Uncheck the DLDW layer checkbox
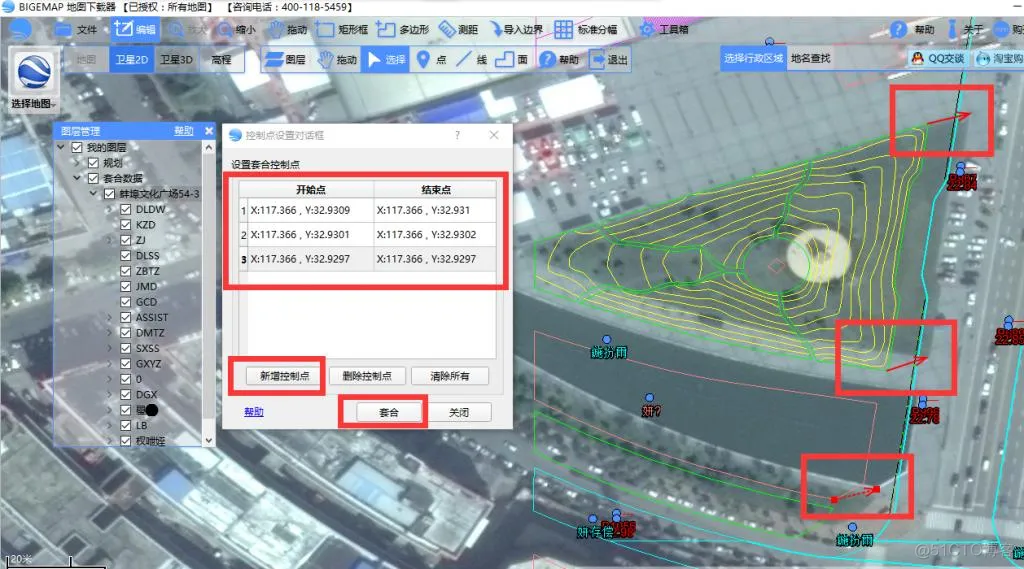1024x569 pixels. (125, 210)
